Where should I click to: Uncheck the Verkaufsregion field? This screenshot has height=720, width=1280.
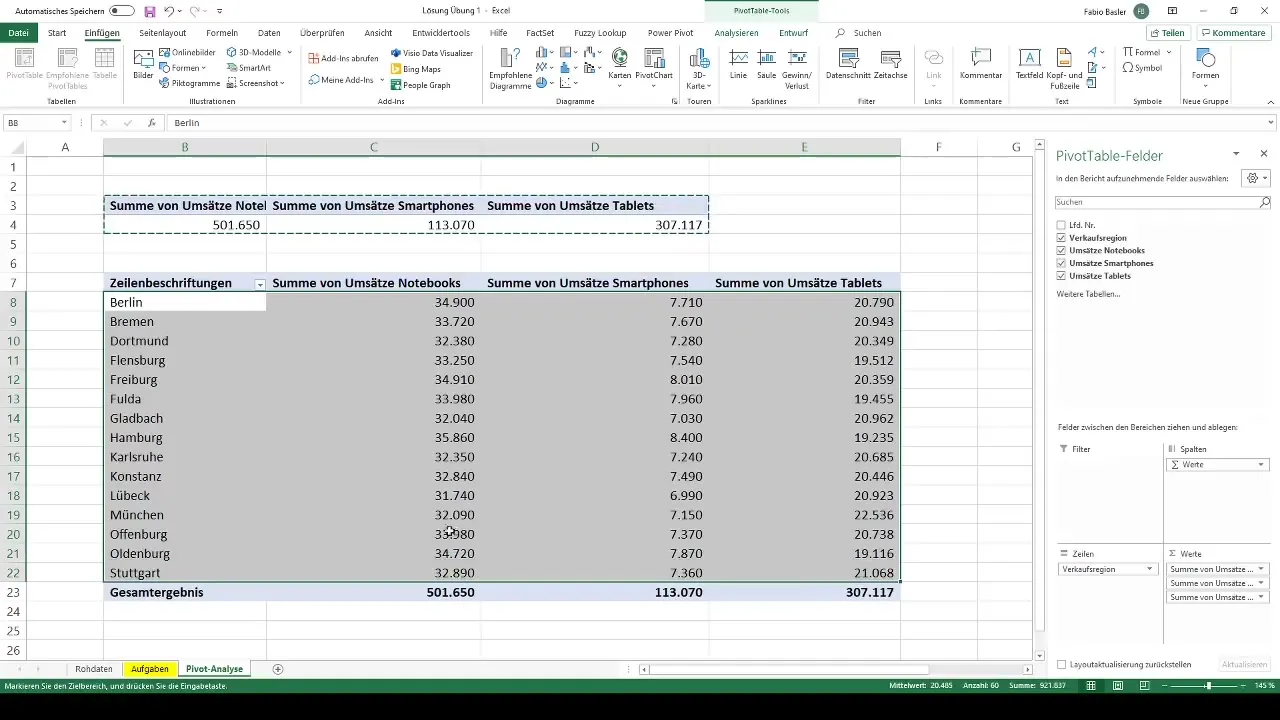click(1061, 238)
